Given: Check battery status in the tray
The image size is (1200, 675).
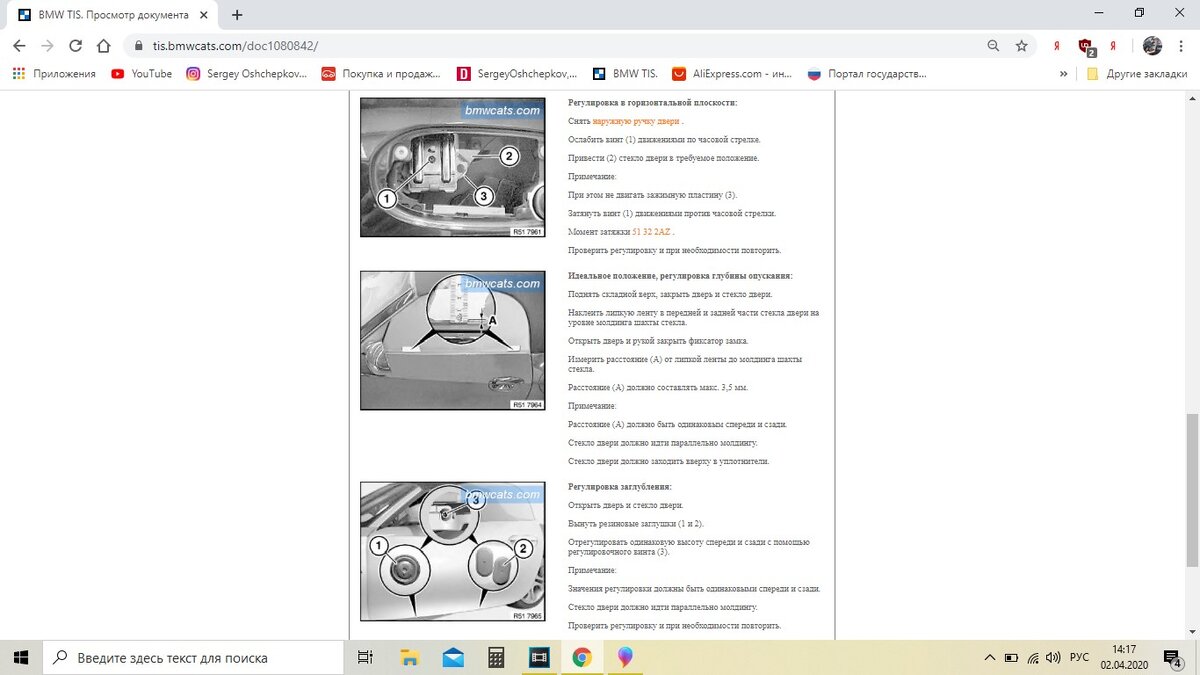Looking at the screenshot, I should tap(1011, 657).
